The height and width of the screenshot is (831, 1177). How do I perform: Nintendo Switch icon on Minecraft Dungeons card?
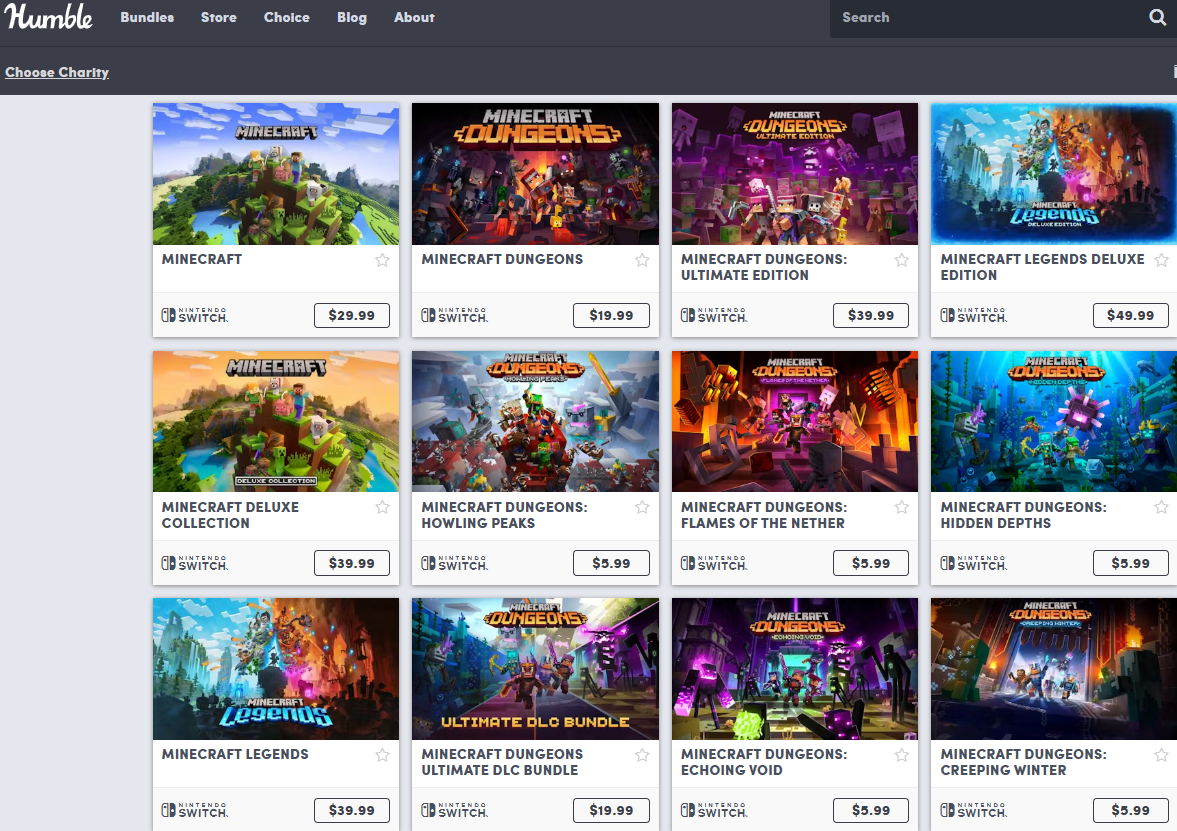(454, 315)
